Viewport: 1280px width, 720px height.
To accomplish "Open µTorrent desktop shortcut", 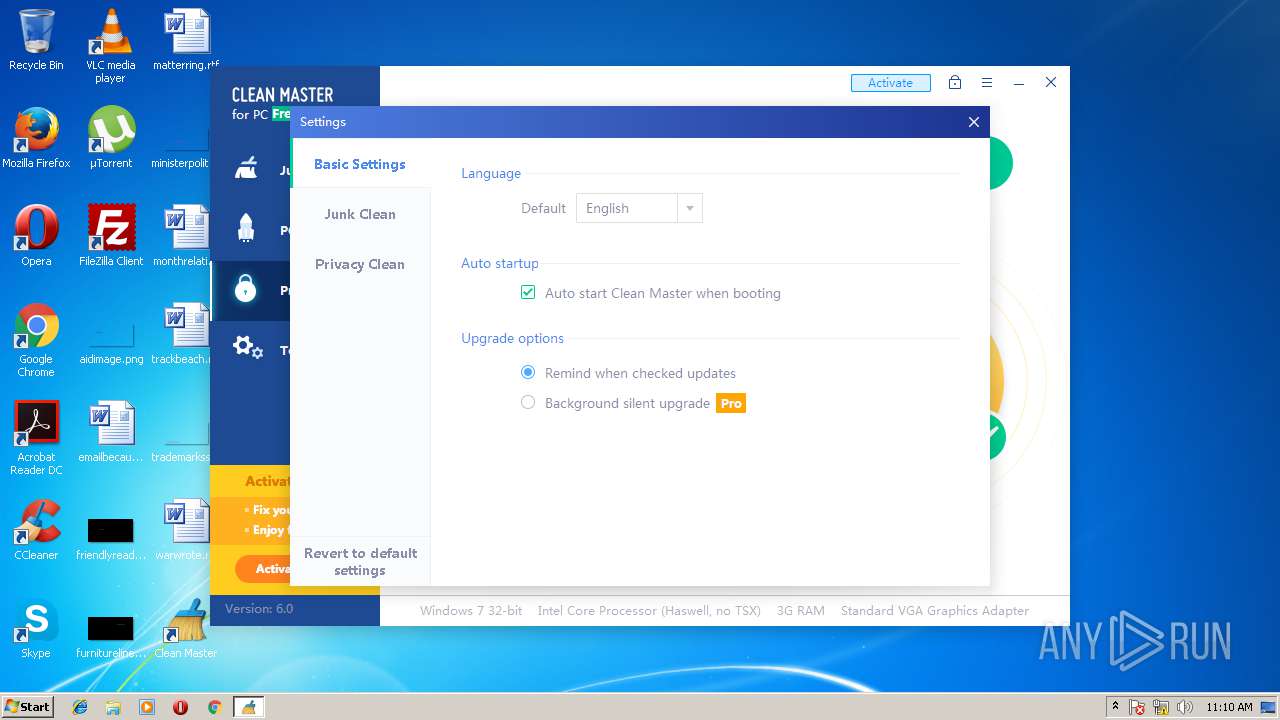I will (x=111, y=138).
